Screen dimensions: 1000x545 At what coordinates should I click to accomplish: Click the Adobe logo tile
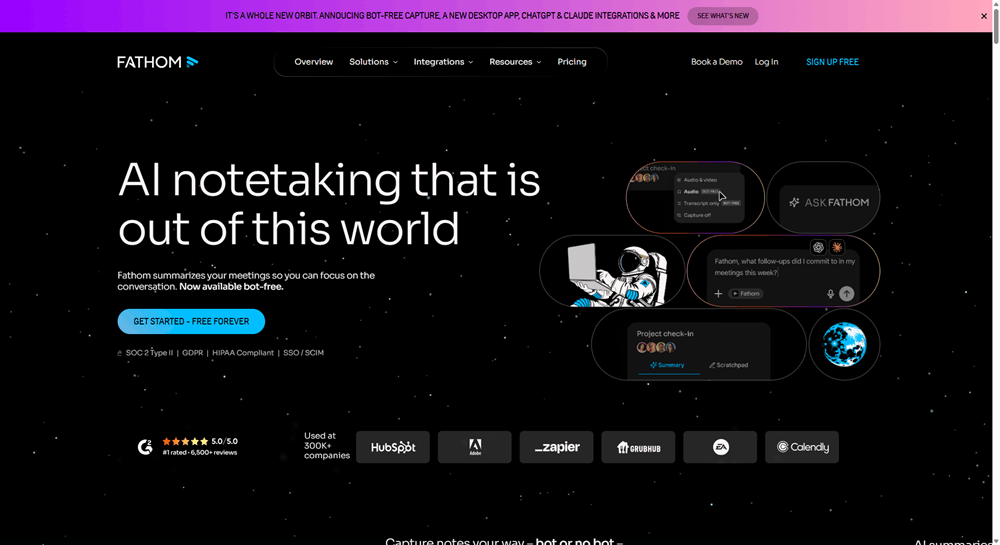[474, 447]
